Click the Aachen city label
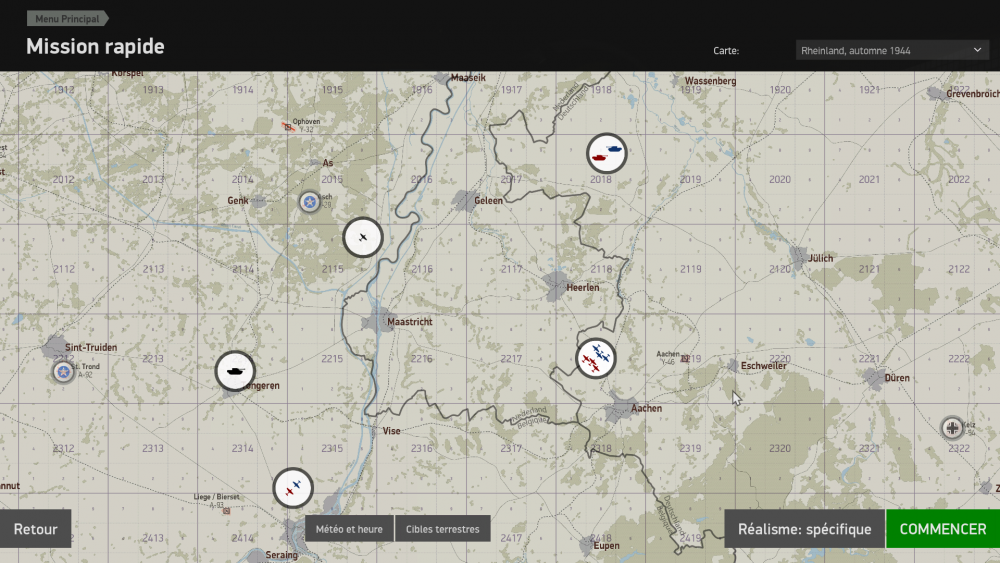The width and height of the screenshot is (1000, 563). coord(646,408)
